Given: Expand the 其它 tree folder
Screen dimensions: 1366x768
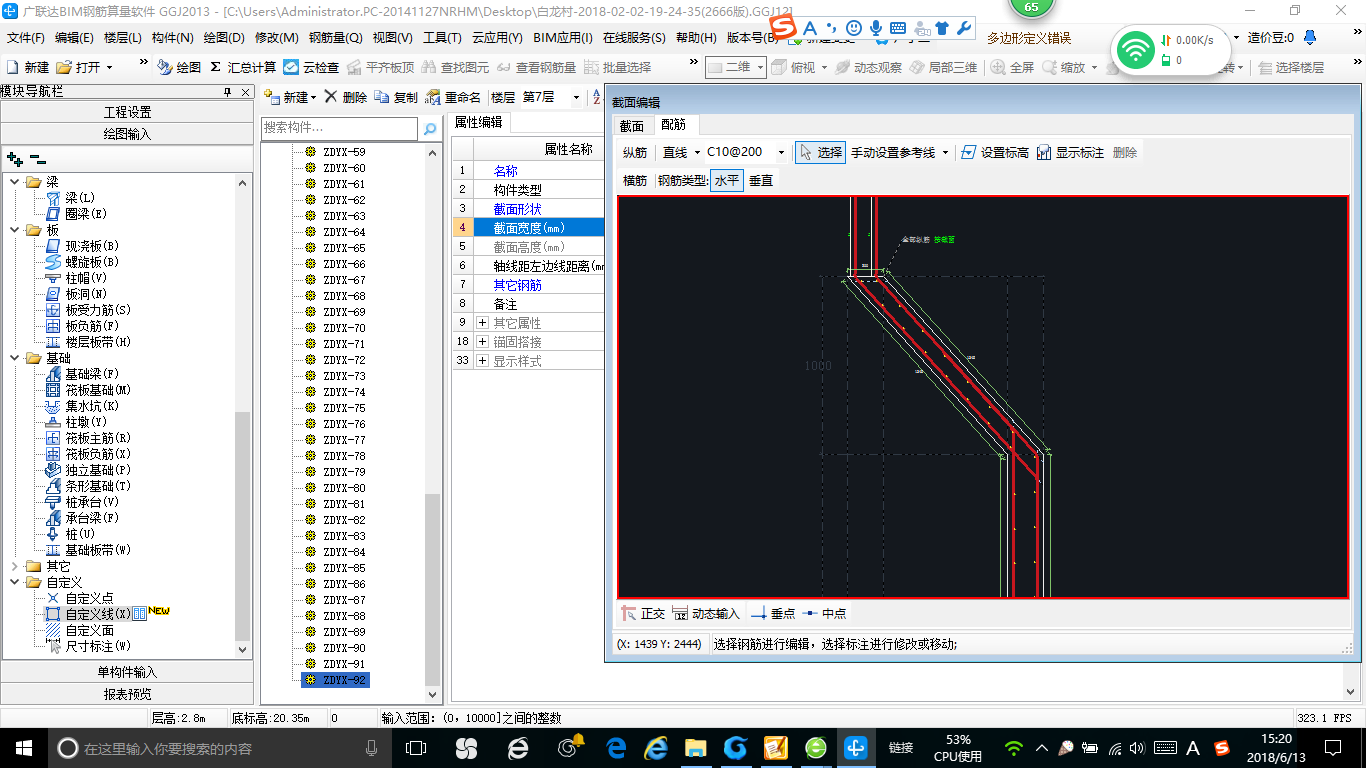Looking at the screenshot, I should 15,566.
